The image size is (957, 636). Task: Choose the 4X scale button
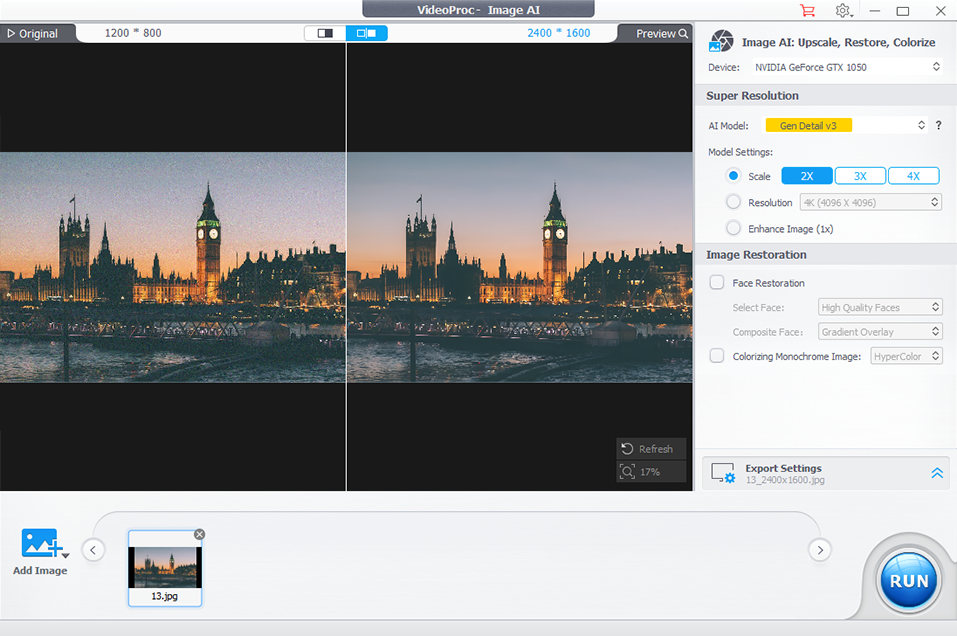click(913, 176)
